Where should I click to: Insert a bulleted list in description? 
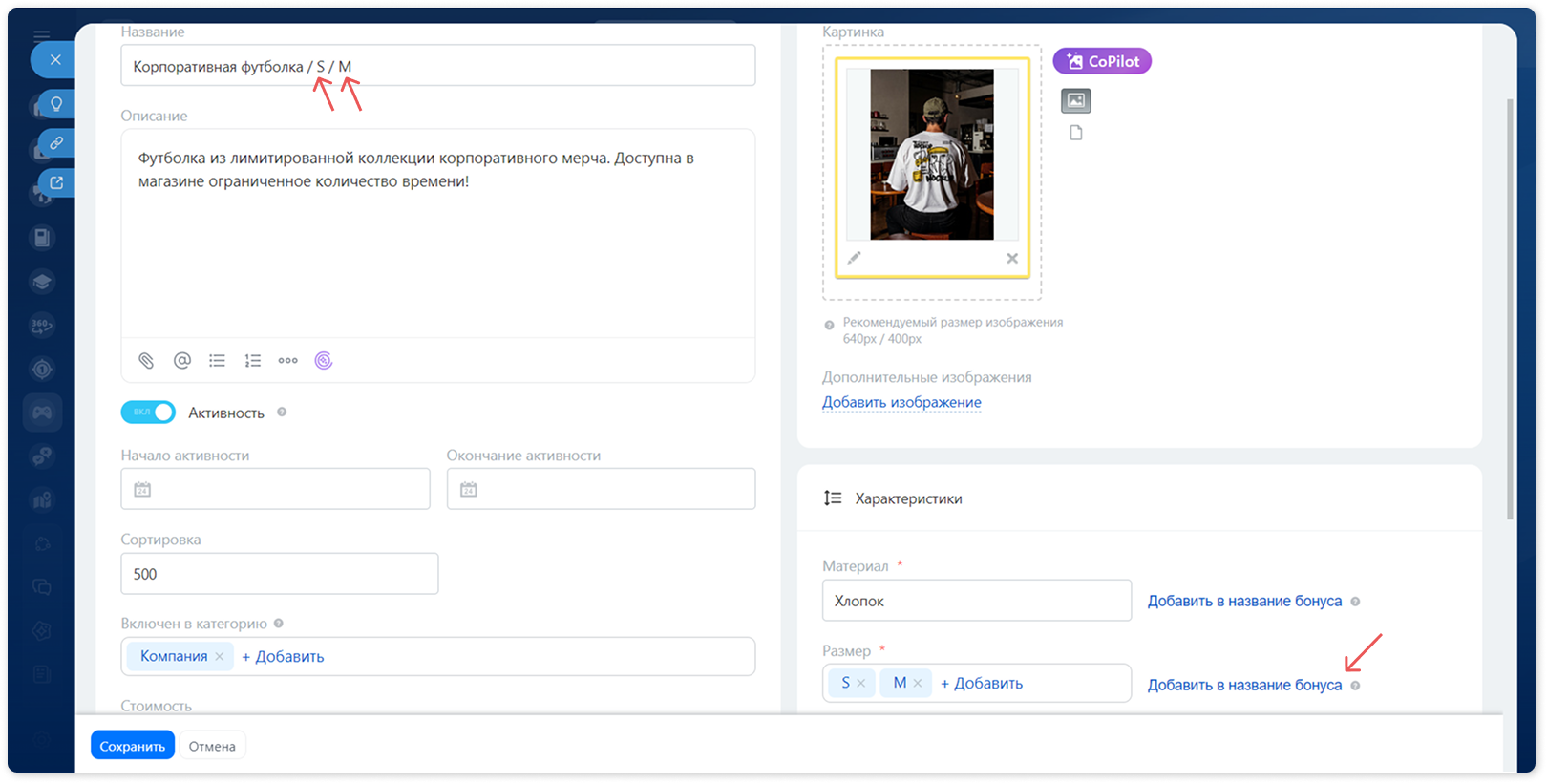pos(218,361)
